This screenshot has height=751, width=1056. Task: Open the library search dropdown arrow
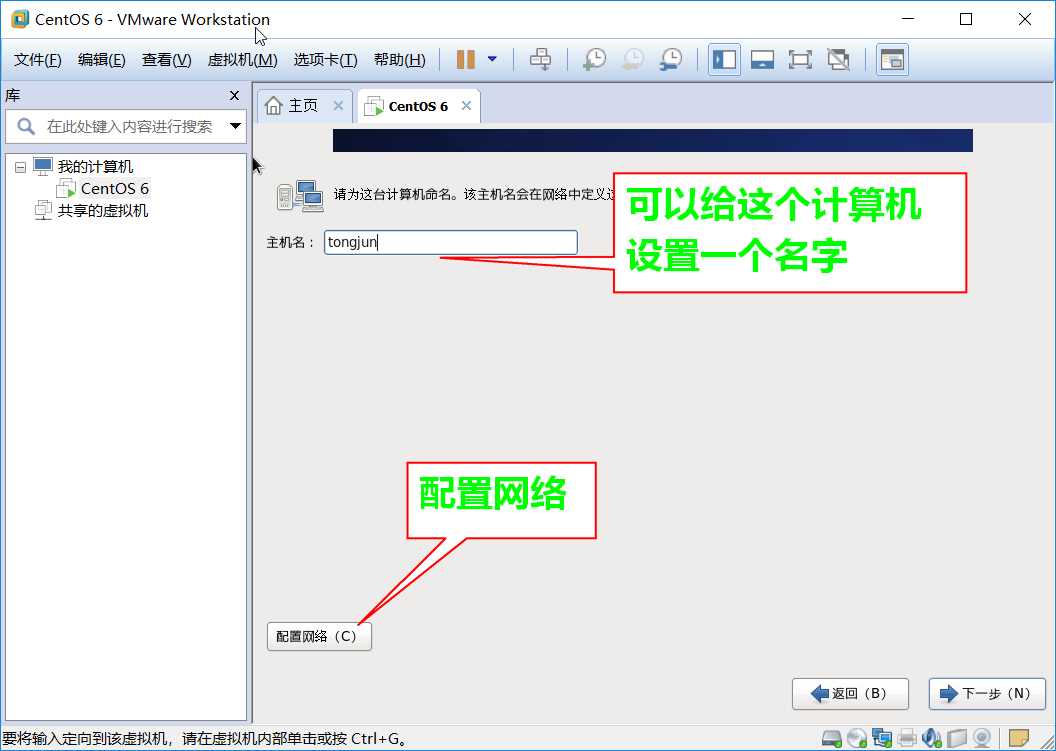pos(235,126)
